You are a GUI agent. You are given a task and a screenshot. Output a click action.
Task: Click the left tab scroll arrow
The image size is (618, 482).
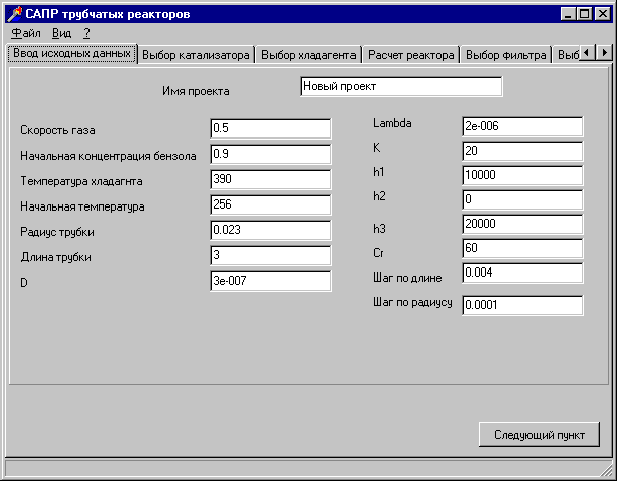point(587,52)
